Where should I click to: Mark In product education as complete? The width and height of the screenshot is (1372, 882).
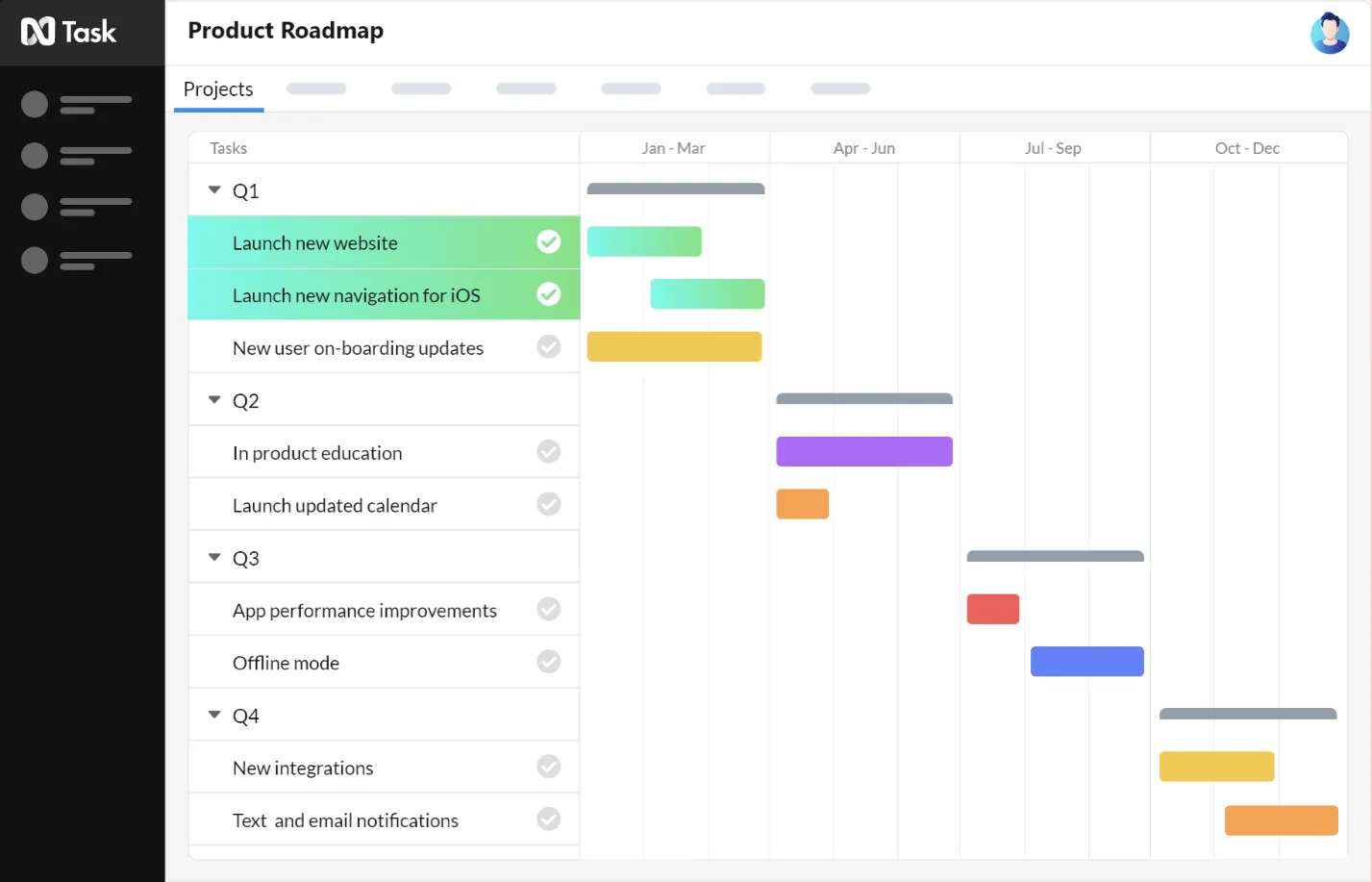(x=549, y=451)
